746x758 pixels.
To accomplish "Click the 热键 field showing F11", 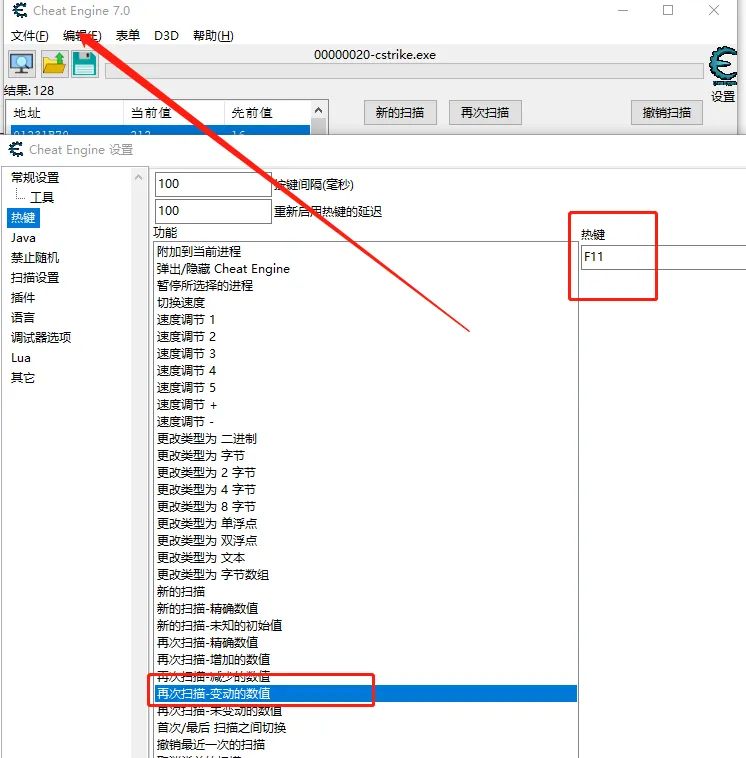I will (x=663, y=257).
